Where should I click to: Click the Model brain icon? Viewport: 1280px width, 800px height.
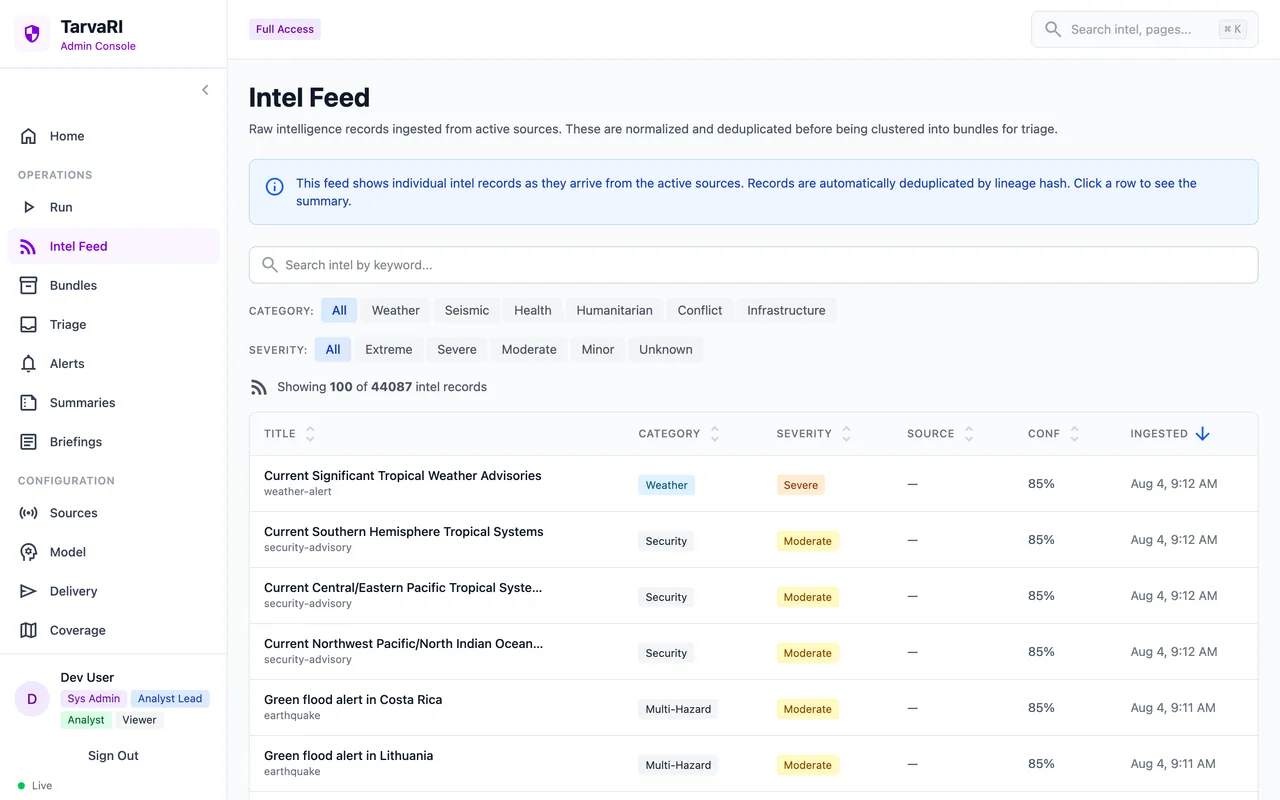(29, 552)
